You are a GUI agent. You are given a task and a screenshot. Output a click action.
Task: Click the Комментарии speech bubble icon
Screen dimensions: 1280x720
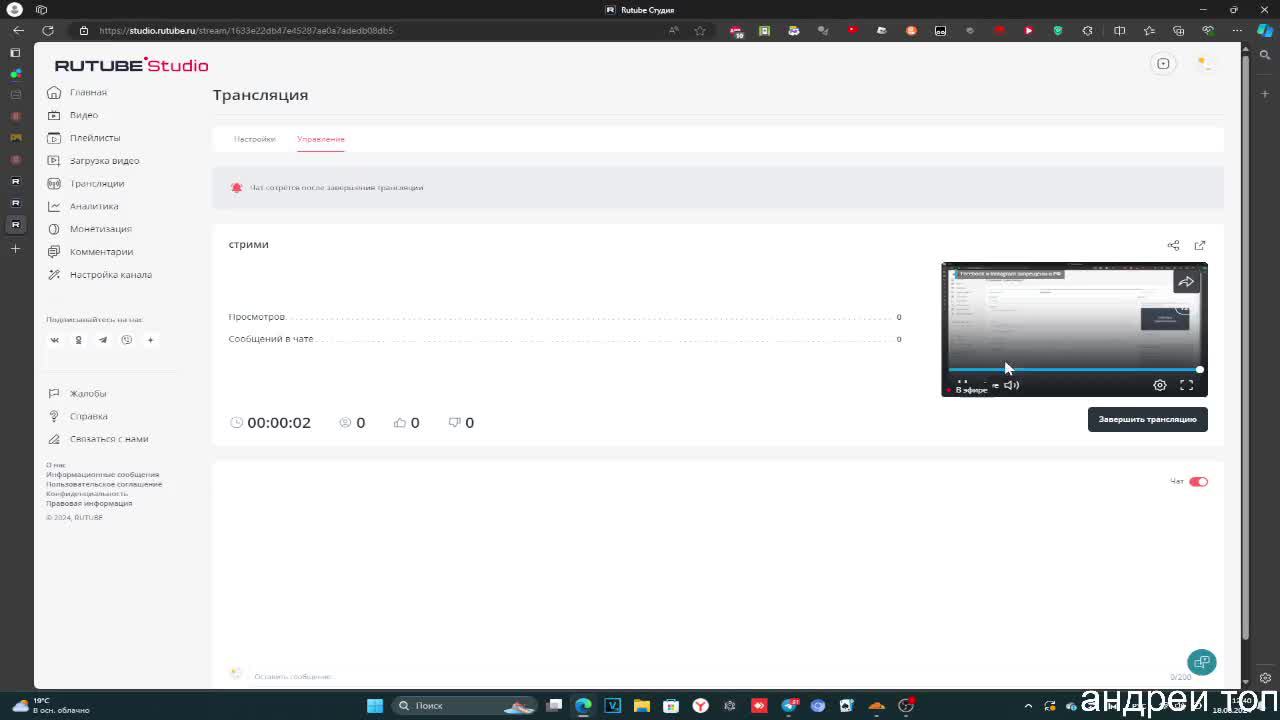click(54, 252)
